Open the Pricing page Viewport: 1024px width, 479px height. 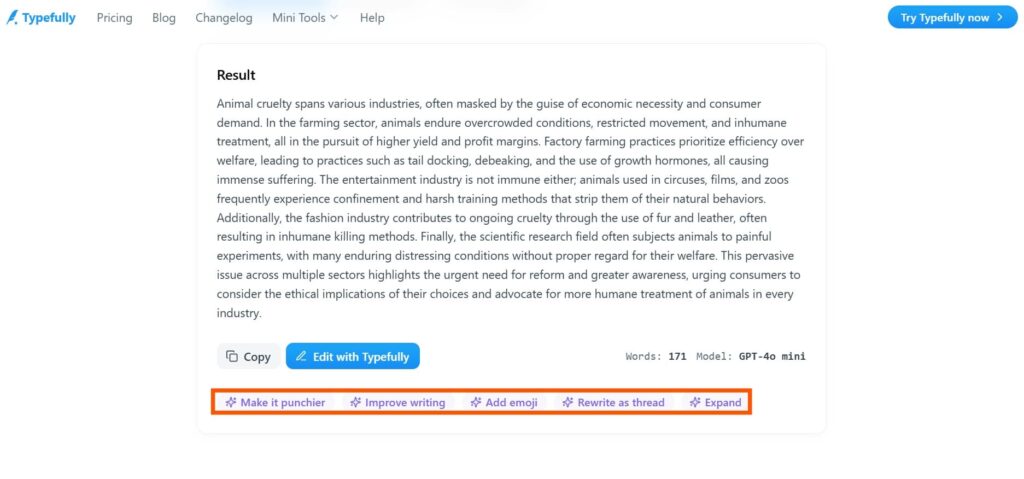(x=114, y=18)
